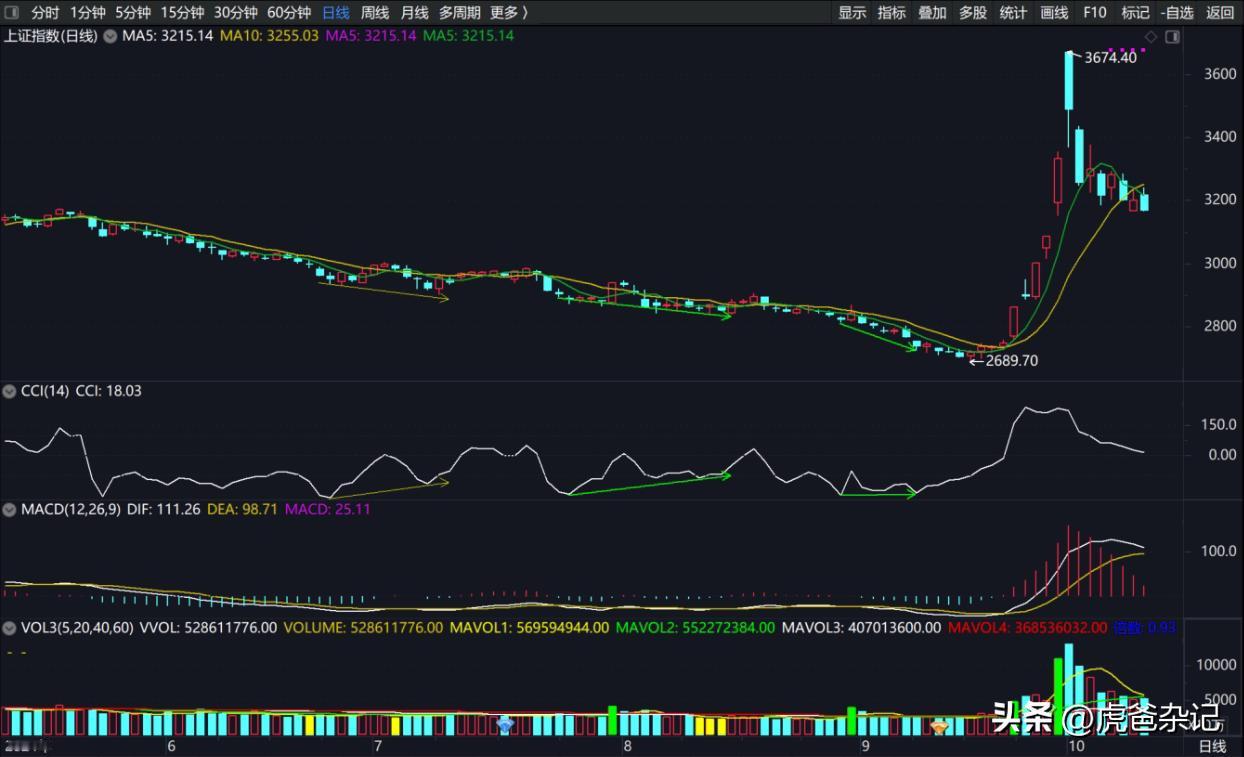1244x757 pixels.
Task: Click the month 8 marker on time axis
Action: 627,746
